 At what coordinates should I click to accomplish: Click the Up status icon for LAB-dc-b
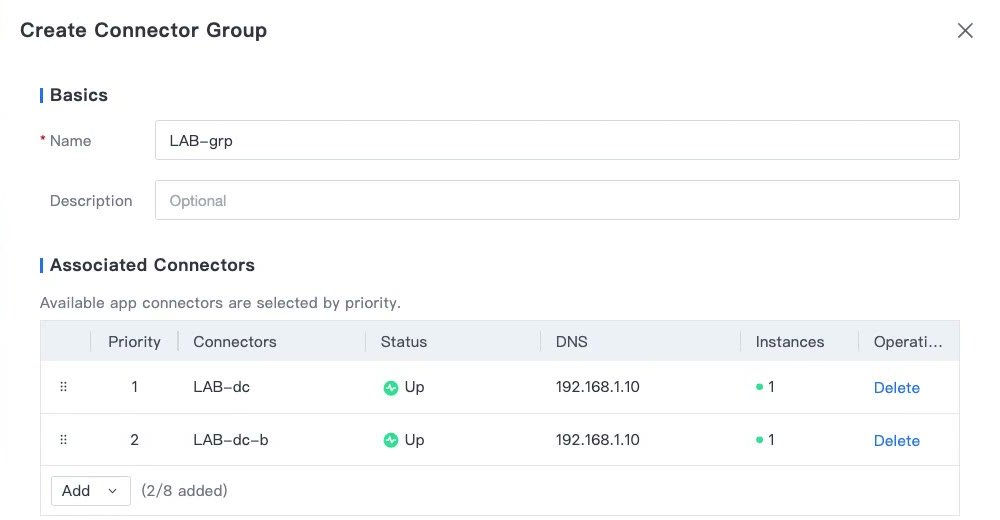click(390, 440)
